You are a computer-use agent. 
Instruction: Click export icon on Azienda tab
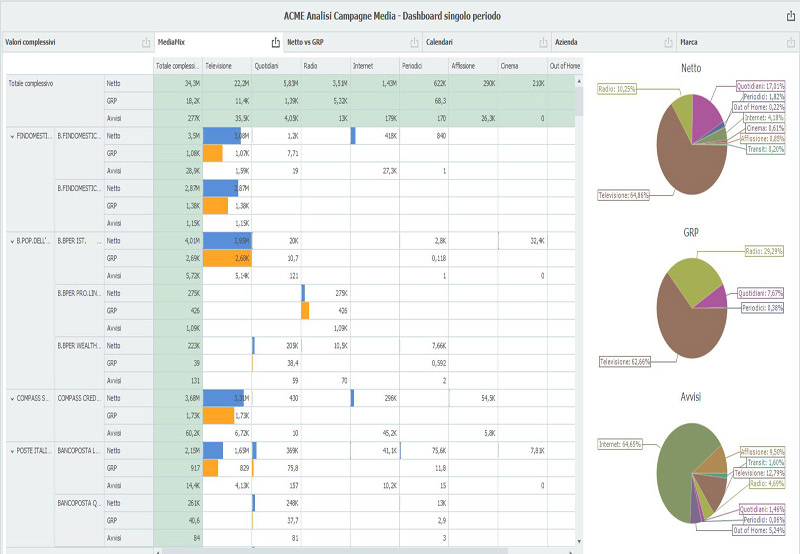[667, 43]
